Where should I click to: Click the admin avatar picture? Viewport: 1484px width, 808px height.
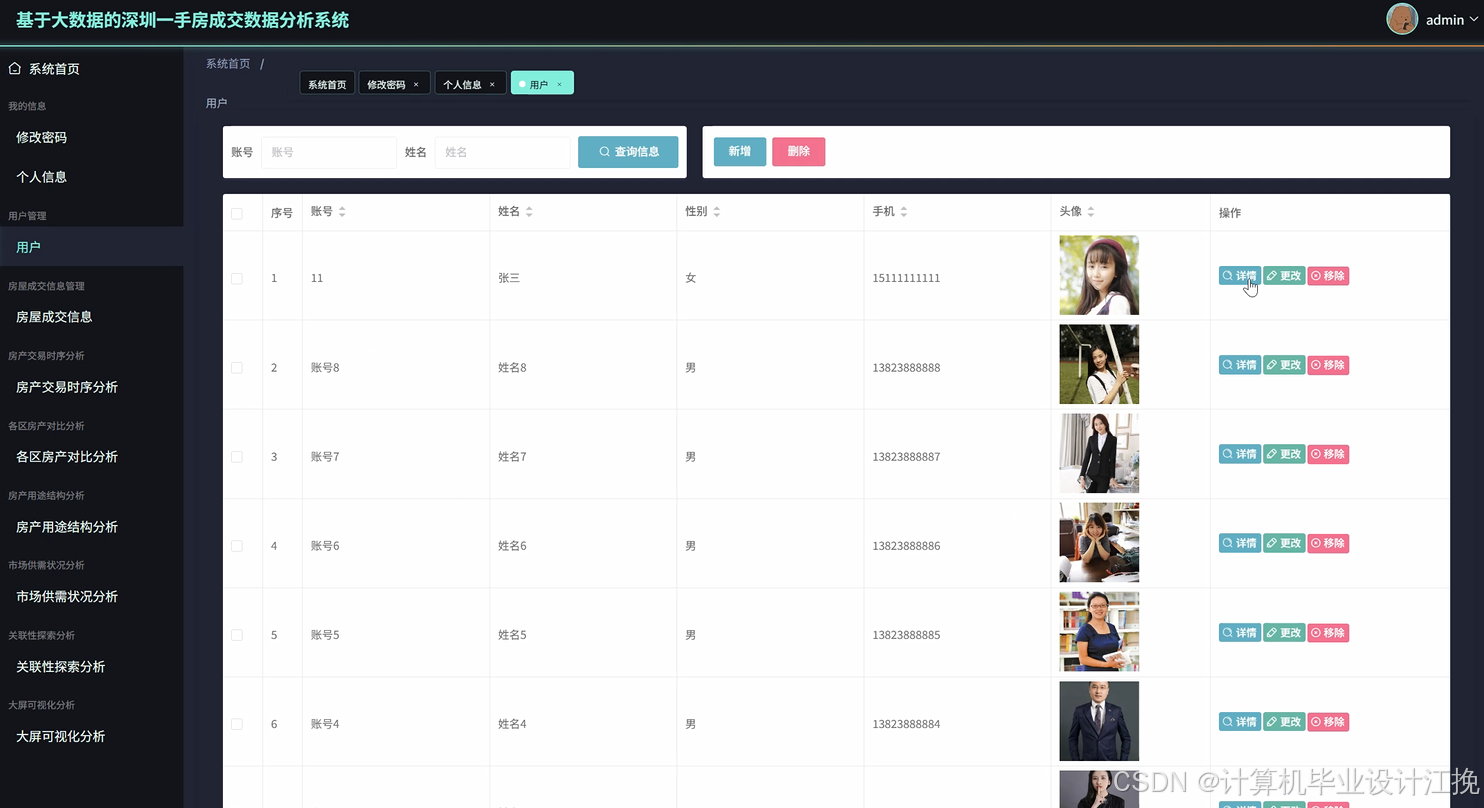(x=1402, y=19)
